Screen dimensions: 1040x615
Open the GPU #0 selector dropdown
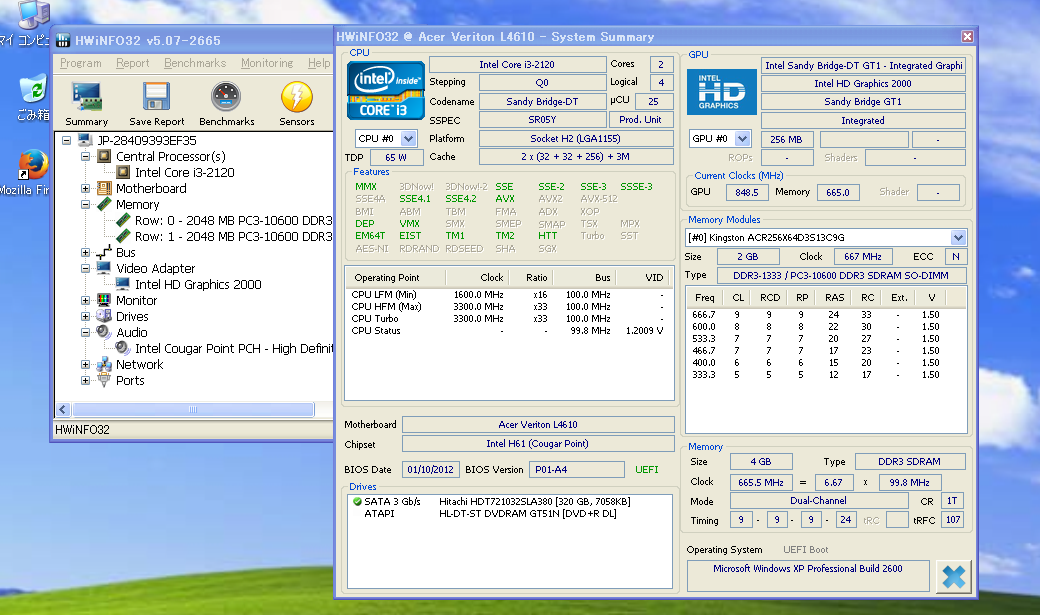743,139
